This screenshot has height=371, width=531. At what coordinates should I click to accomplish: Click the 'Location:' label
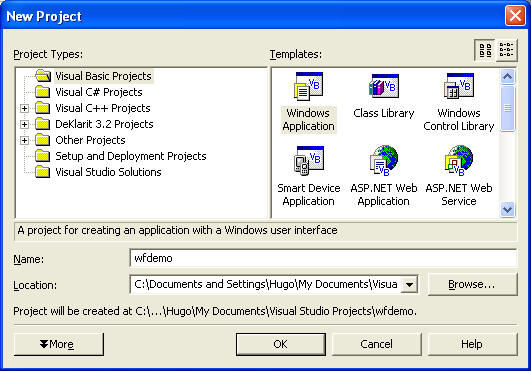pos(35,285)
